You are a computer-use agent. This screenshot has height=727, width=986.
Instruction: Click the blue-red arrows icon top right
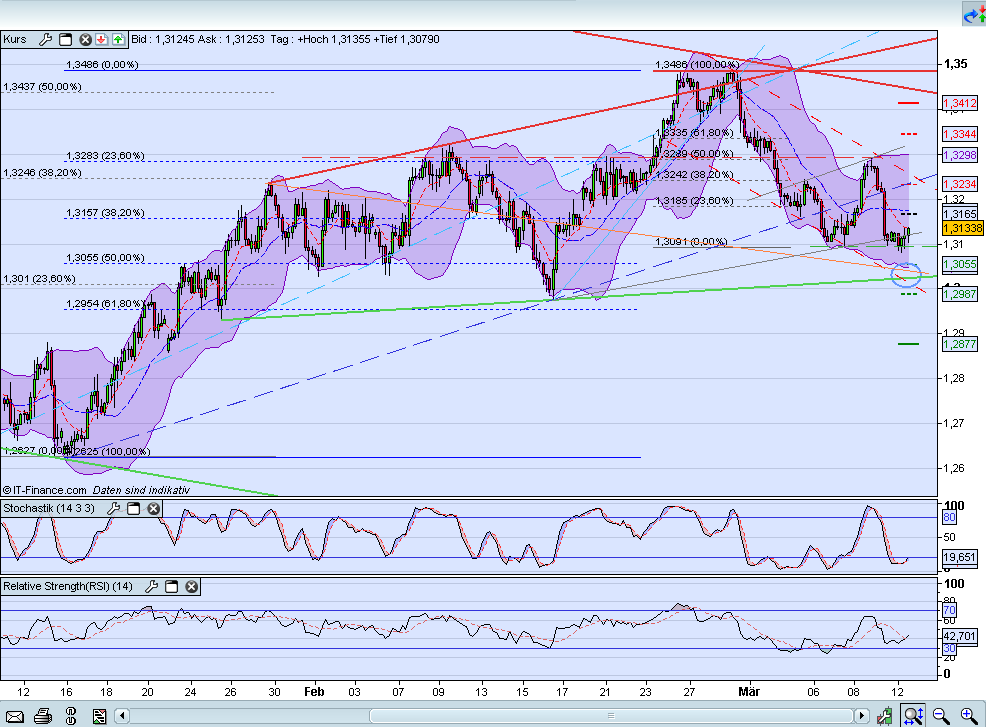974,14
